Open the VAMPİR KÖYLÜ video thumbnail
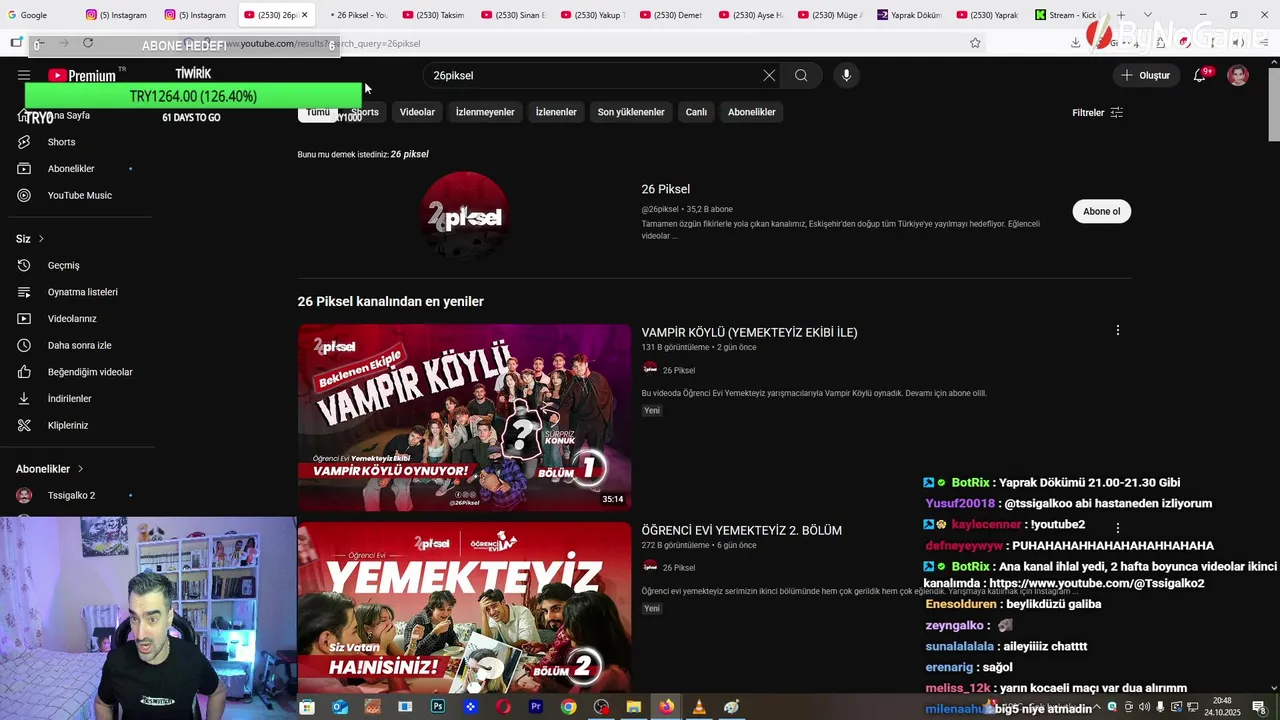 [x=464, y=417]
